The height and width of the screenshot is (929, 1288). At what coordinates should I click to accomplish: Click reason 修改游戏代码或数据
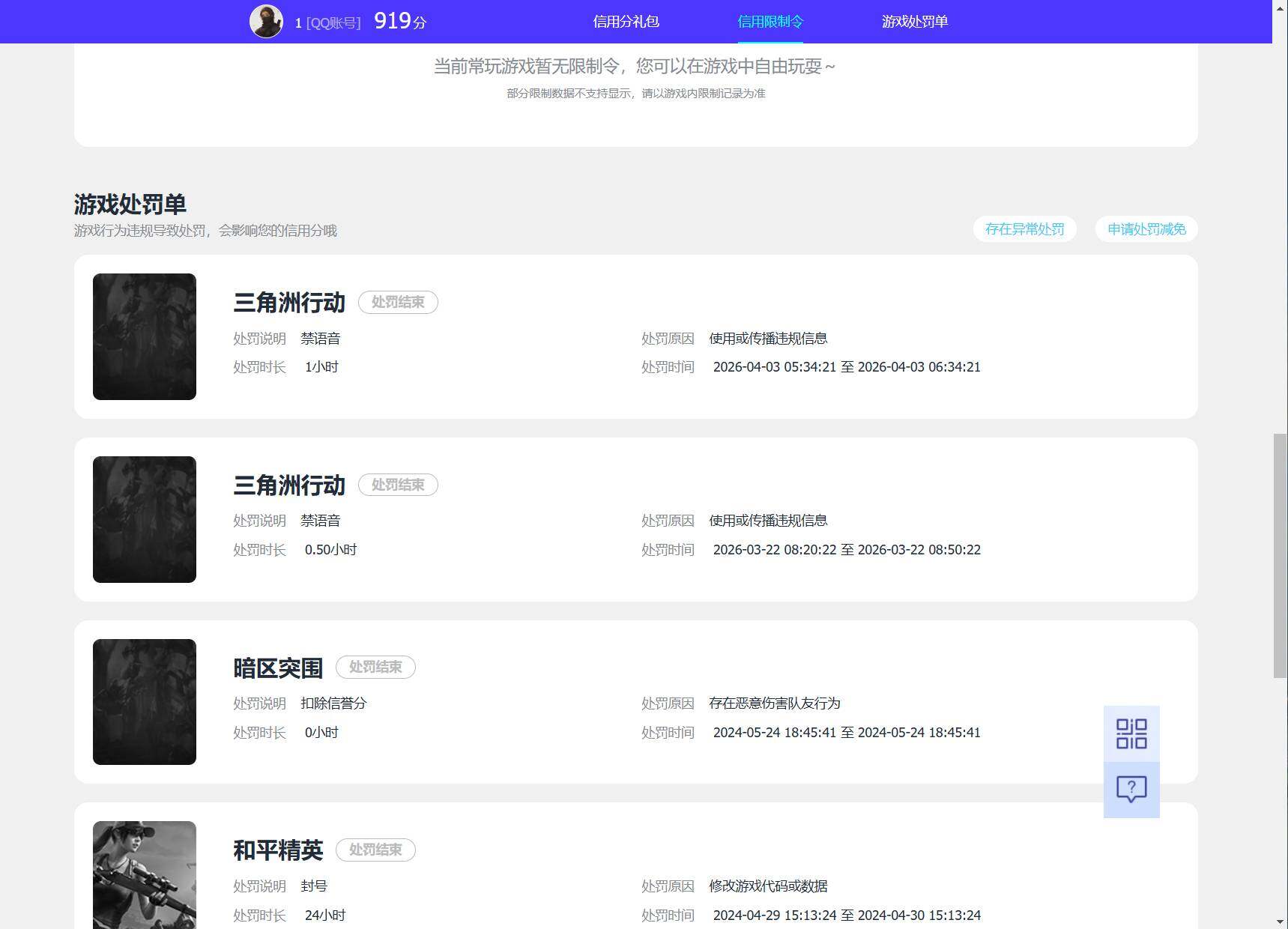[x=768, y=886]
